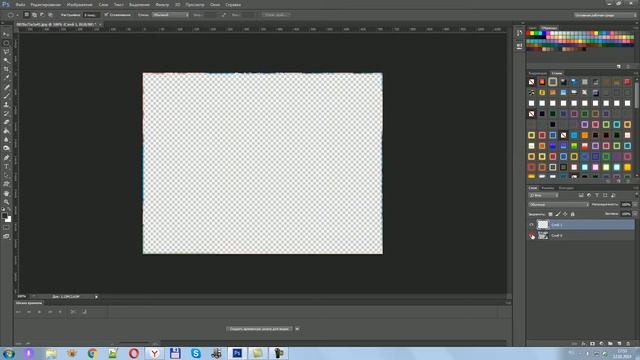This screenshot has height=360, width=640.
Task: Click the create video timeline button
Action: tap(259, 329)
